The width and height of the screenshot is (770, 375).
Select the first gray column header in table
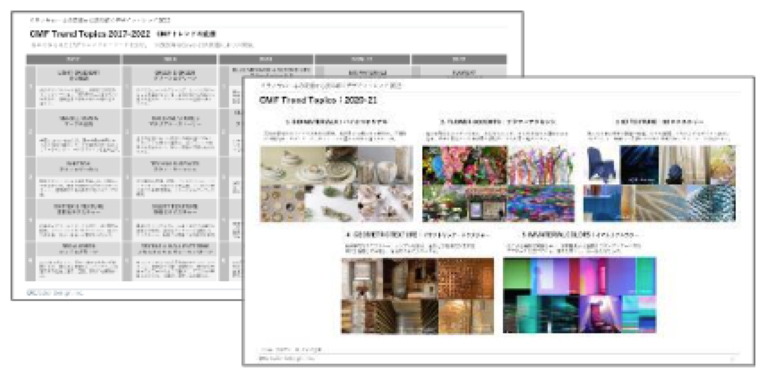click(73, 59)
